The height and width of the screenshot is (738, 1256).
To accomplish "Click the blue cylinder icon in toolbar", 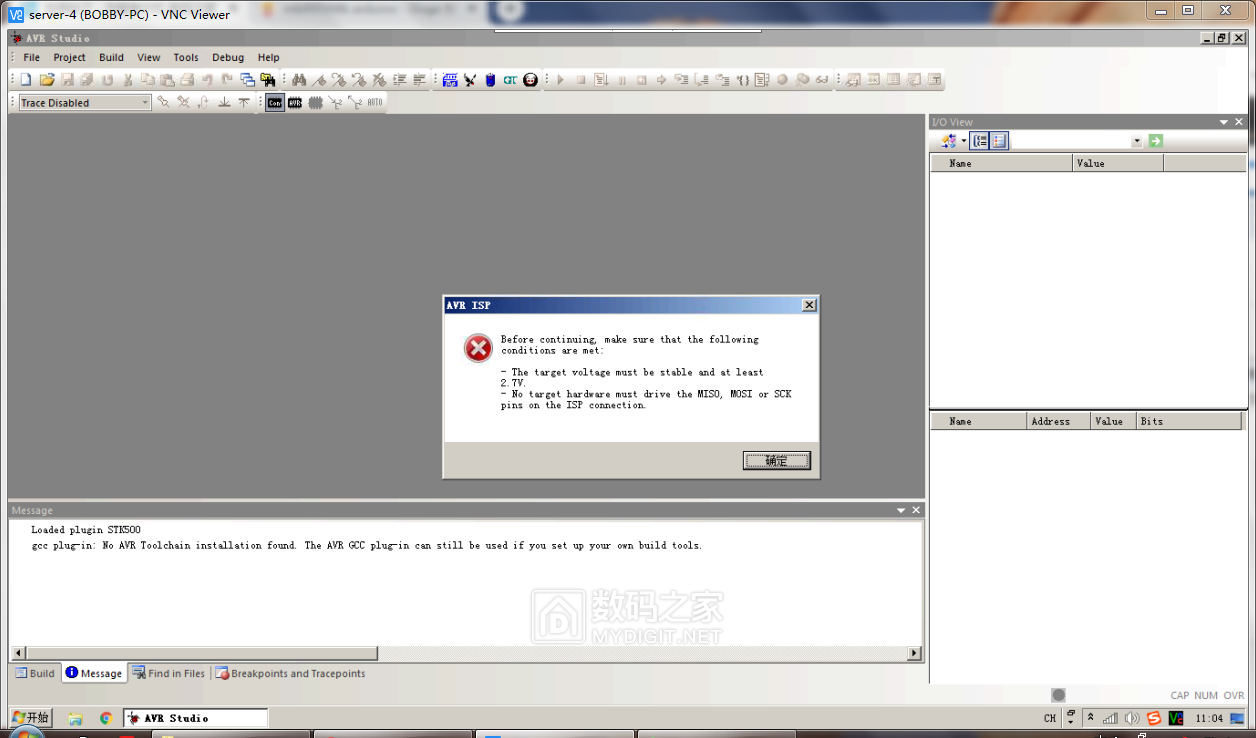I will click(490, 79).
